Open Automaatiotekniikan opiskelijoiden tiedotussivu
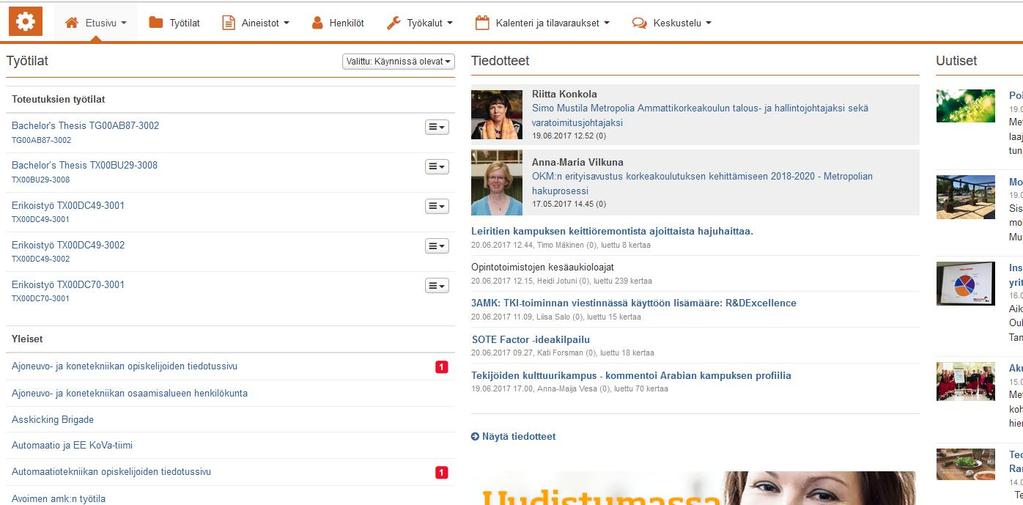This screenshot has width=1023, height=505. tap(111, 472)
